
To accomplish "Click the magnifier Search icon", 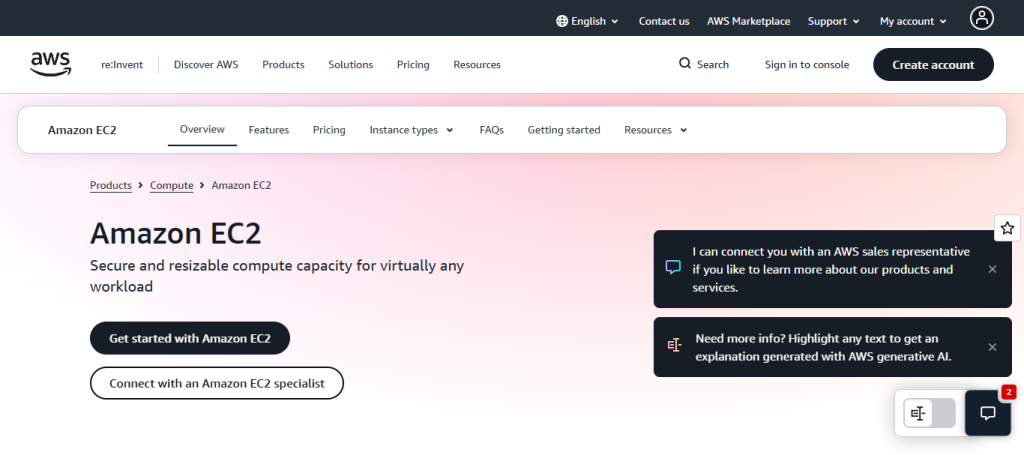I will 684,63.
